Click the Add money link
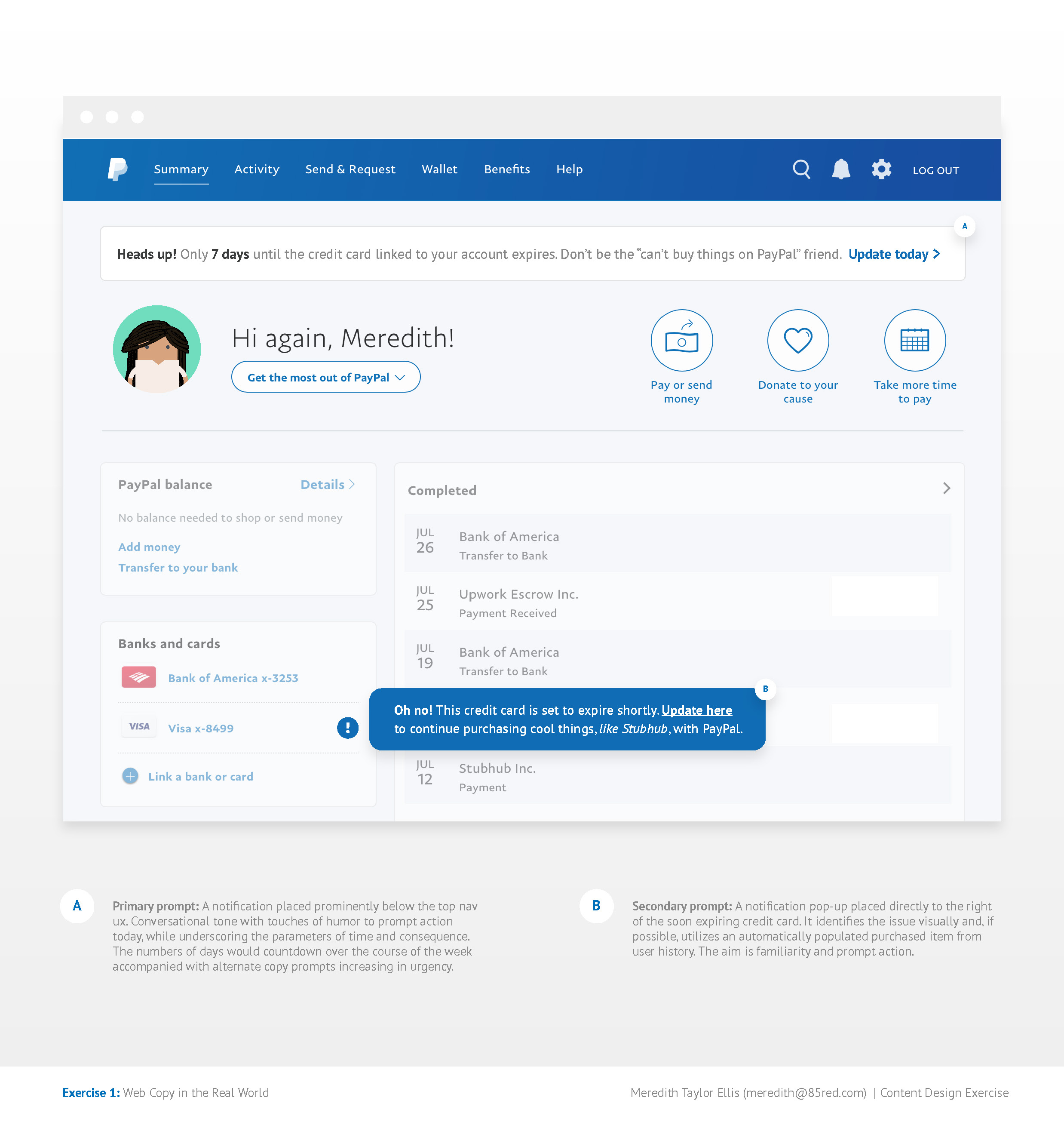The height and width of the screenshot is (1122, 1064). click(x=149, y=547)
